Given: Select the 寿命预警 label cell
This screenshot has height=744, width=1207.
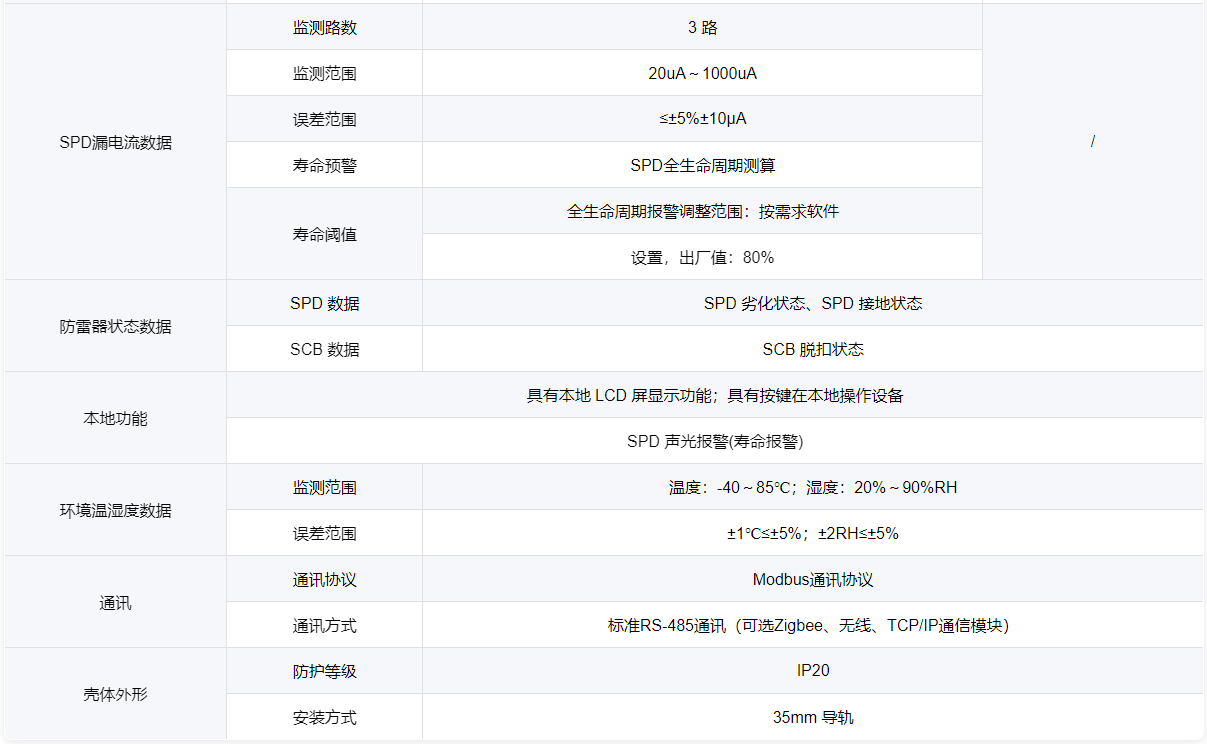Looking at the screenshot, I should pos(324,165).
